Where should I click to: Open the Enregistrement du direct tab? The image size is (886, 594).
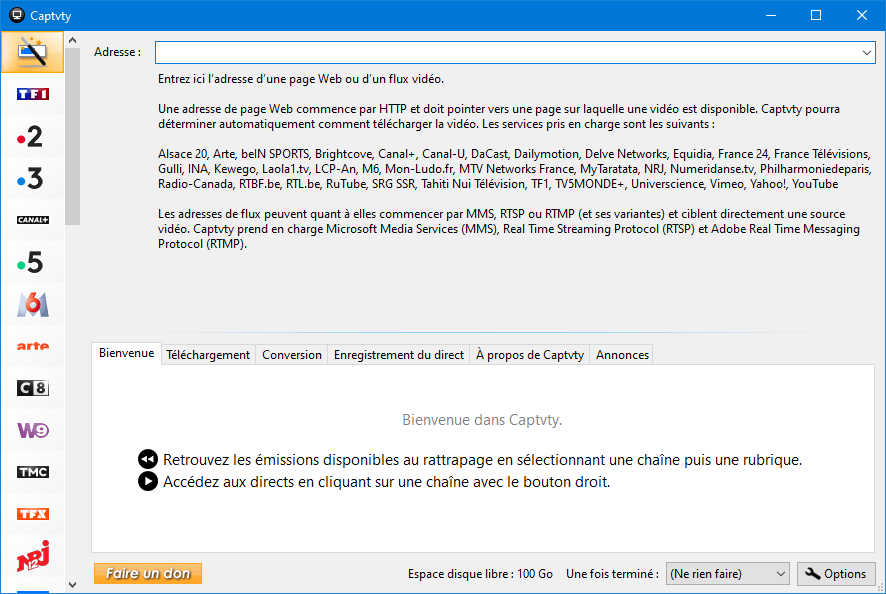click(398, 355)
